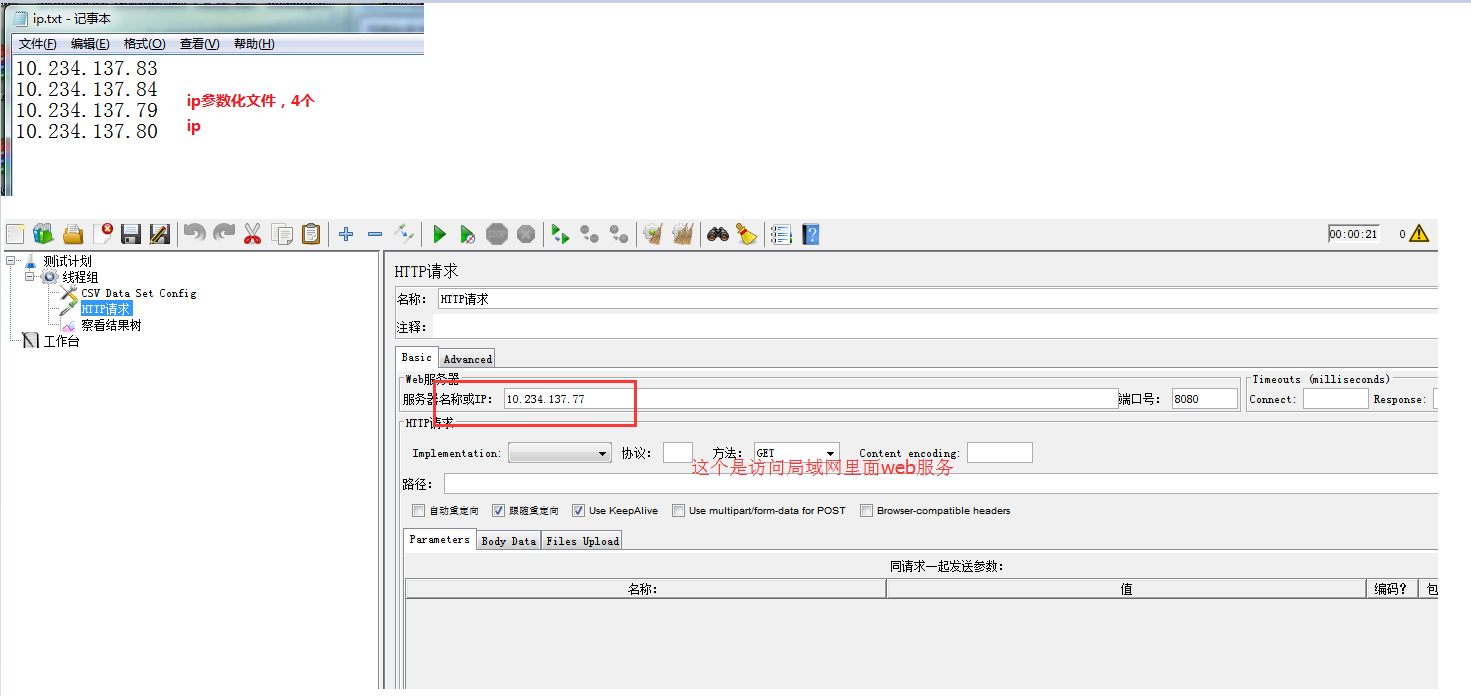Open the 格式(O) menu in Notepad

[x=144, y=44]
